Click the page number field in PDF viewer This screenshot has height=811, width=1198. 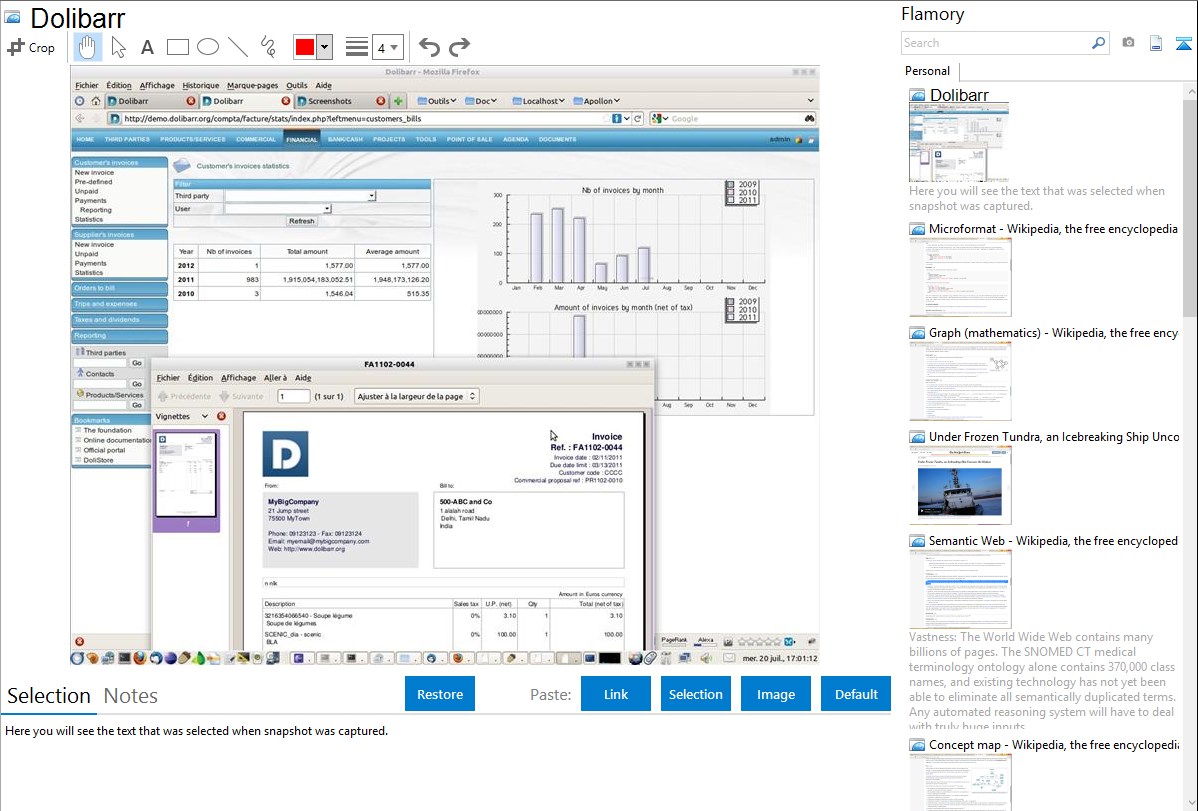[293, 396]
